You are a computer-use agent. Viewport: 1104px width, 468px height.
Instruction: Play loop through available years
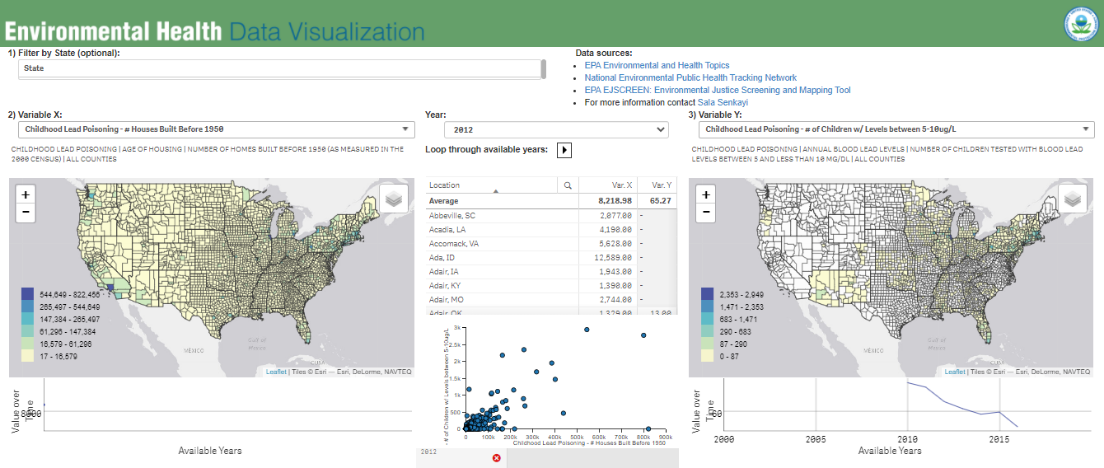click(564, 150)
